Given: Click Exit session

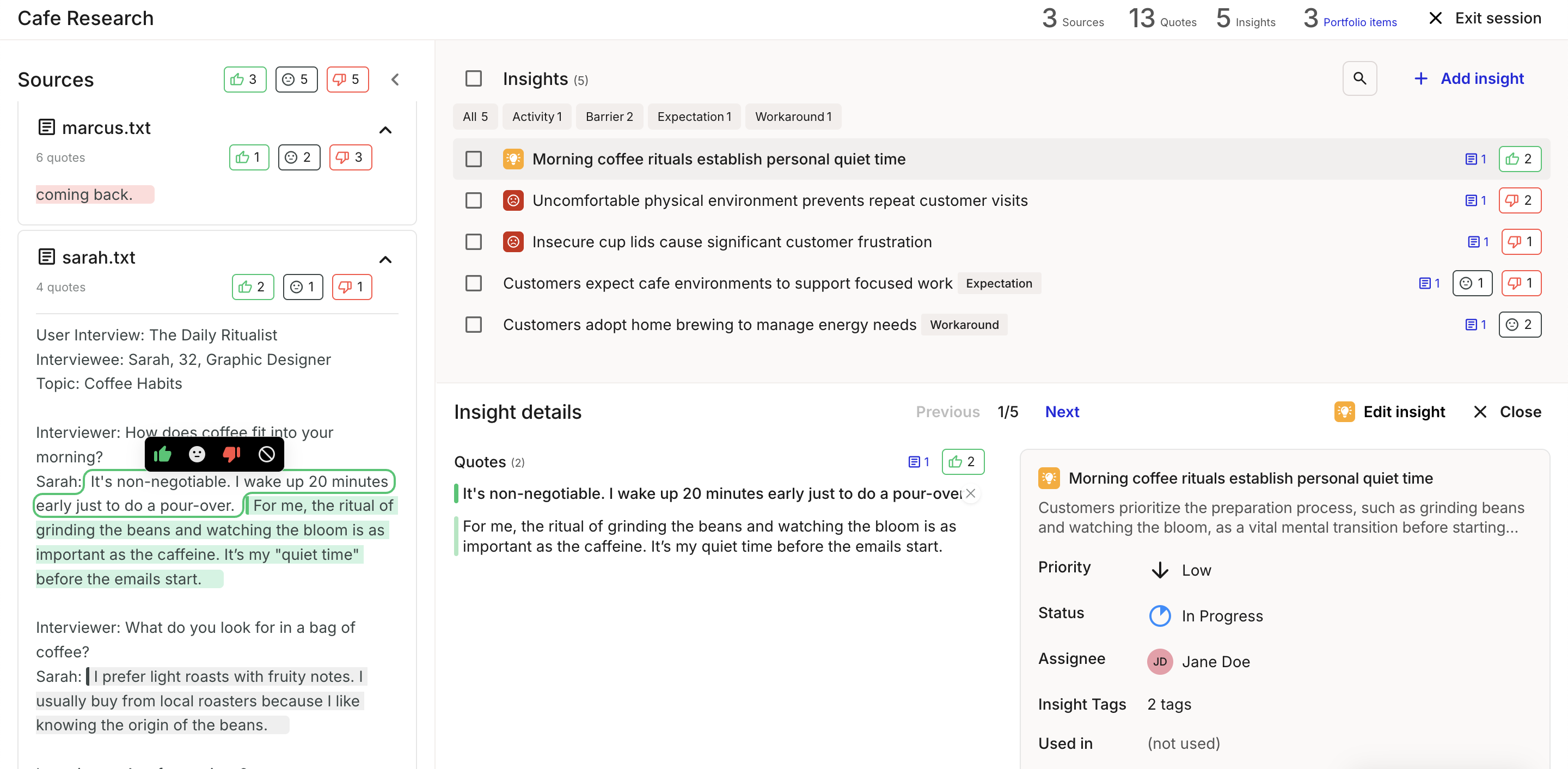Looking at the screenshot, I should [x=1485, y=19].
